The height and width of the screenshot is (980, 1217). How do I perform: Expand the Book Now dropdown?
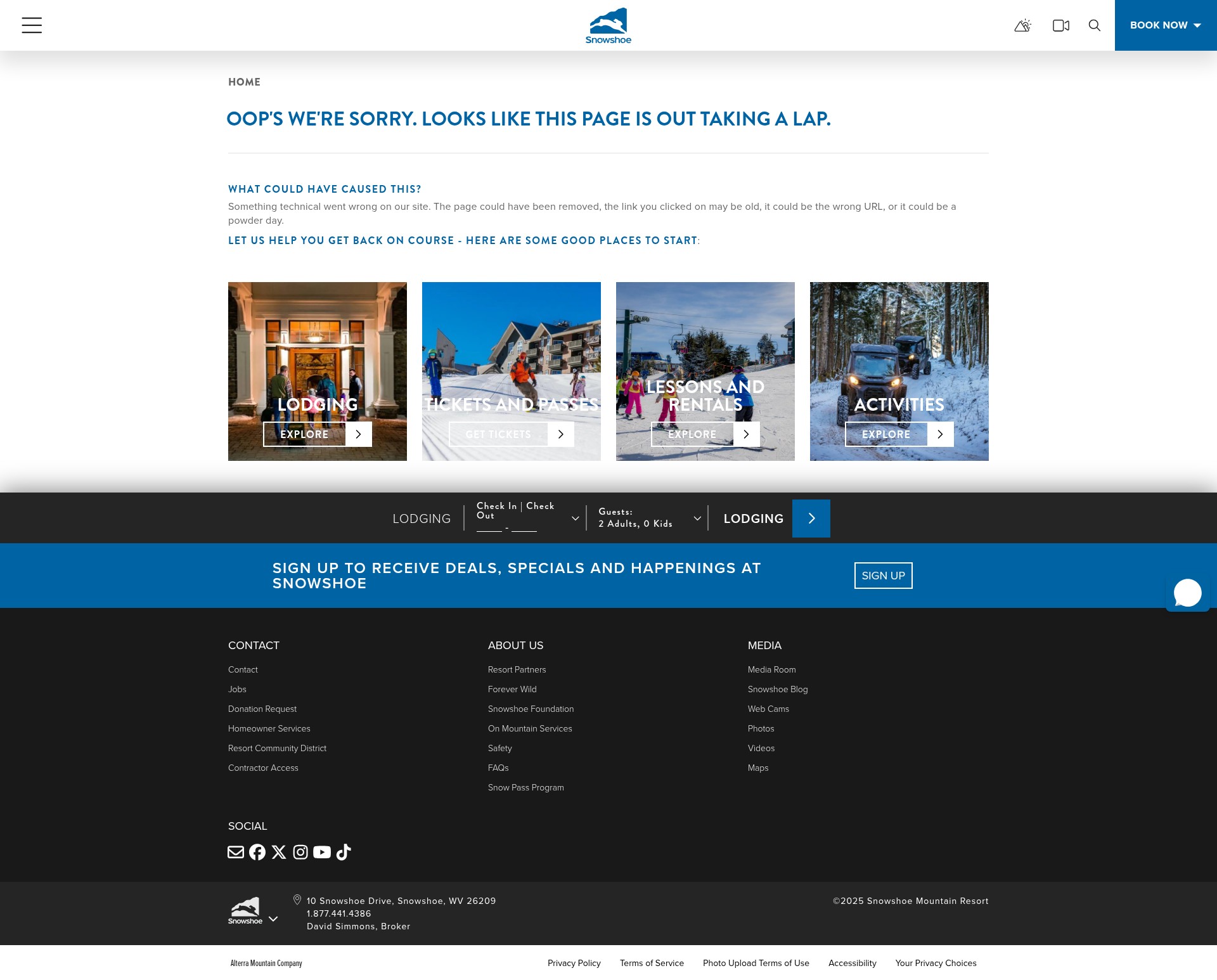pyautogui.click(x=1166, y=25)
